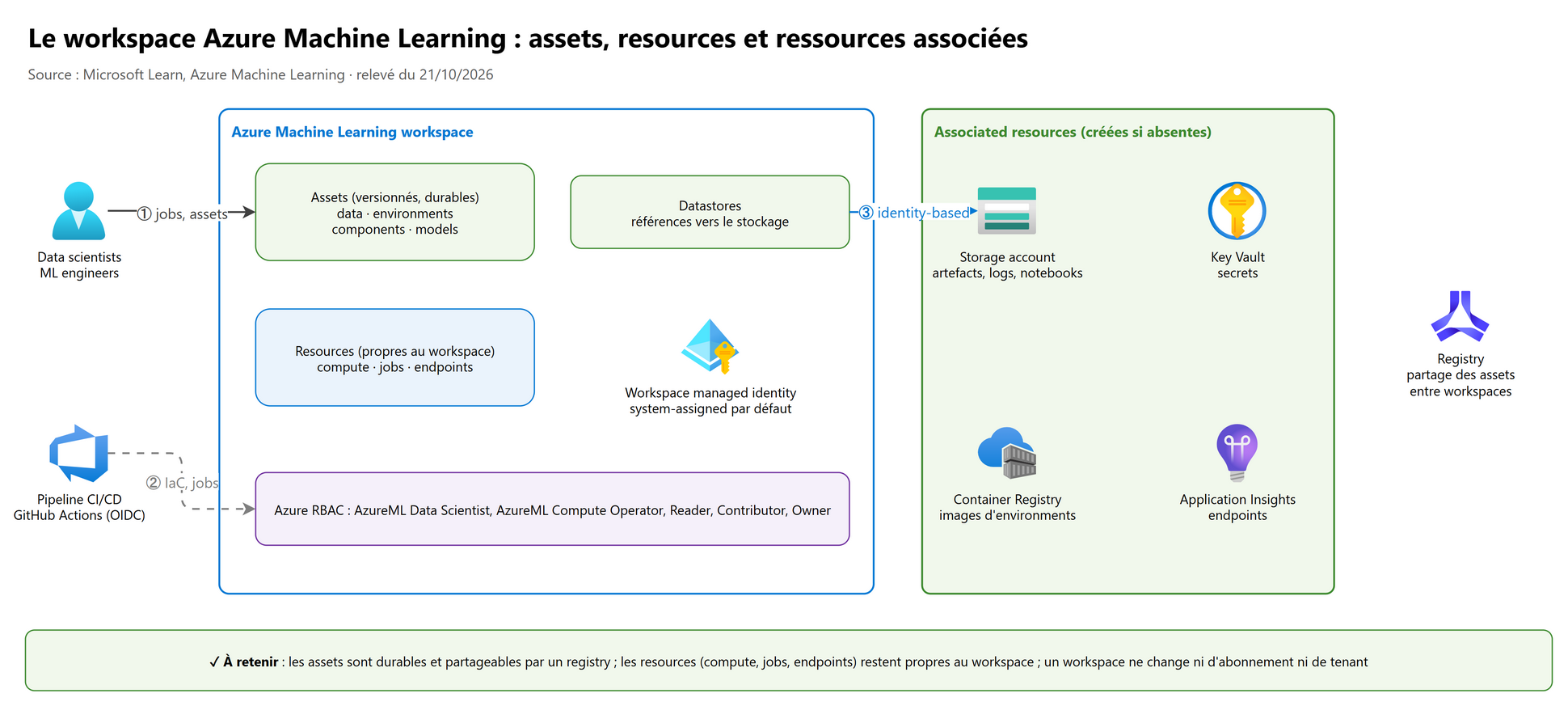Select the "Associated resources (créées si absentes)" heading
The width and height of the screenshot is (1568, 706).
[1073, 132]
